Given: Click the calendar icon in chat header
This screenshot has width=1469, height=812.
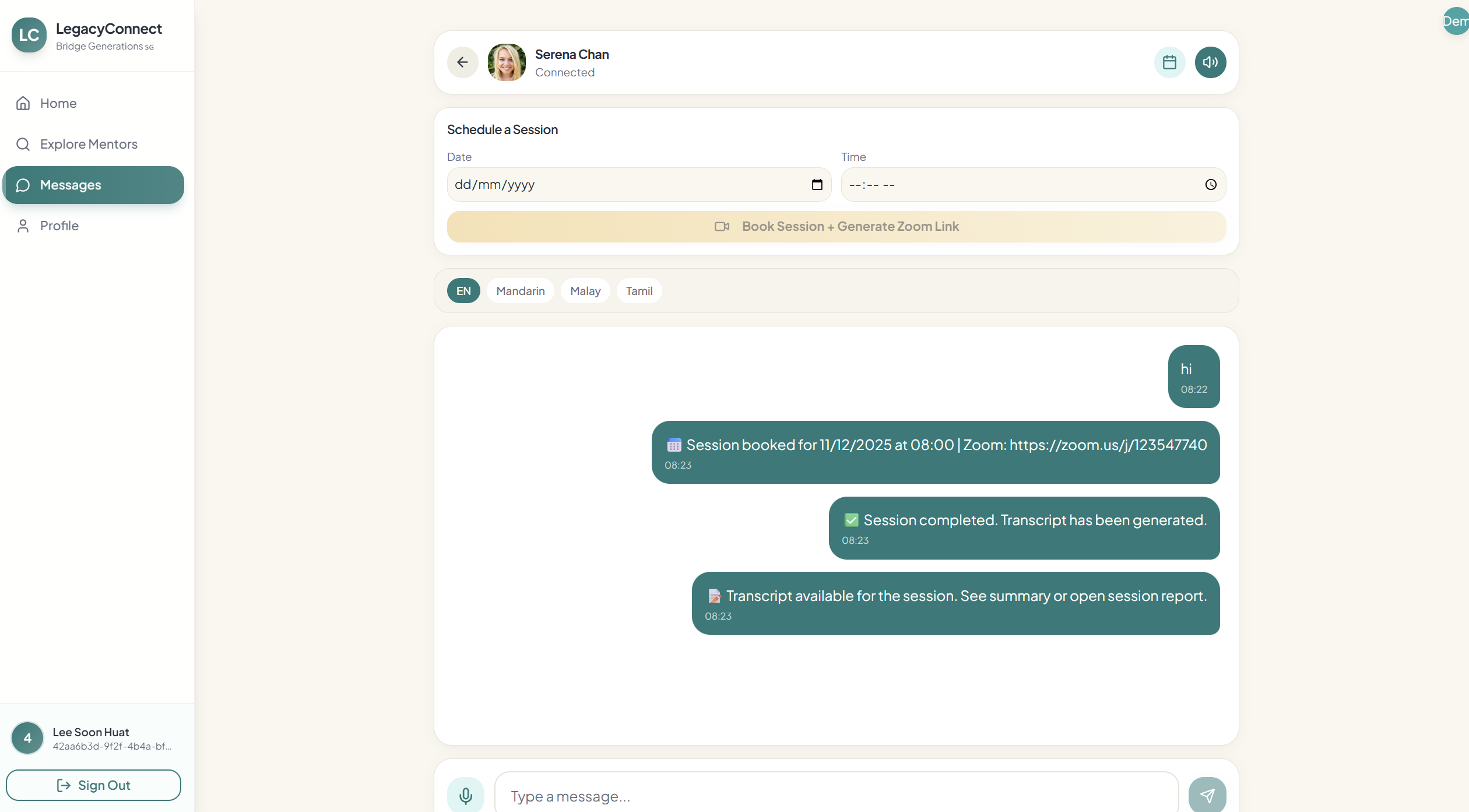Looking at the screenshot, I should click(x=1169, y=62).
